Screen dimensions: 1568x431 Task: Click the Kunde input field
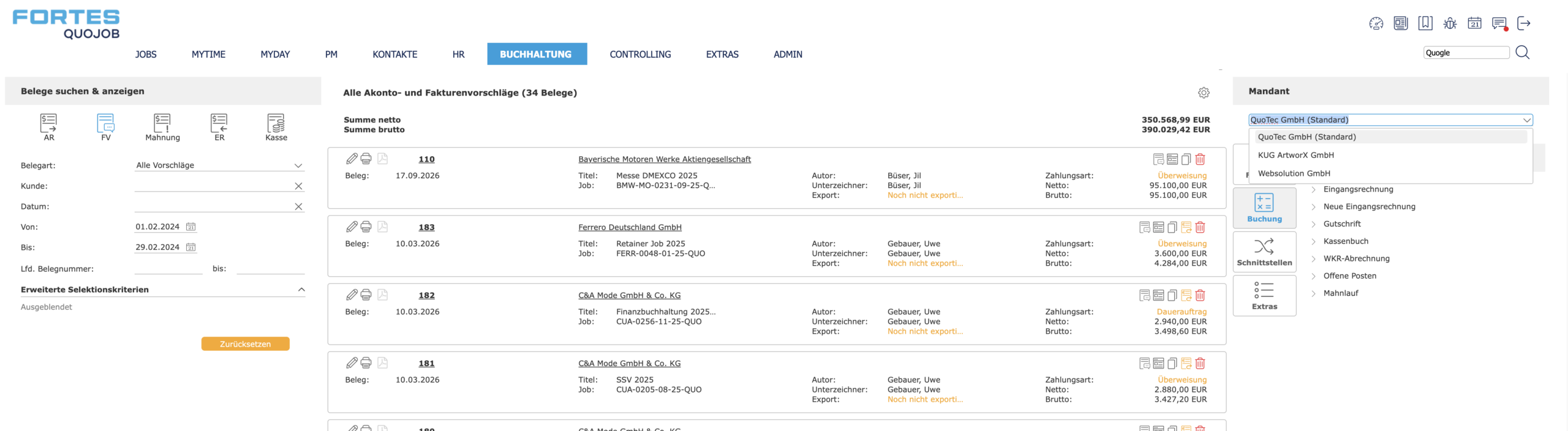(x=213, y=186)
